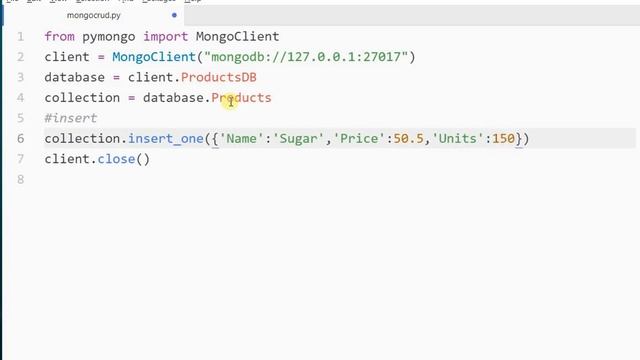Click line number 1 in the gutter
Viewport: 640px width, 360px height.
[20, 37]
